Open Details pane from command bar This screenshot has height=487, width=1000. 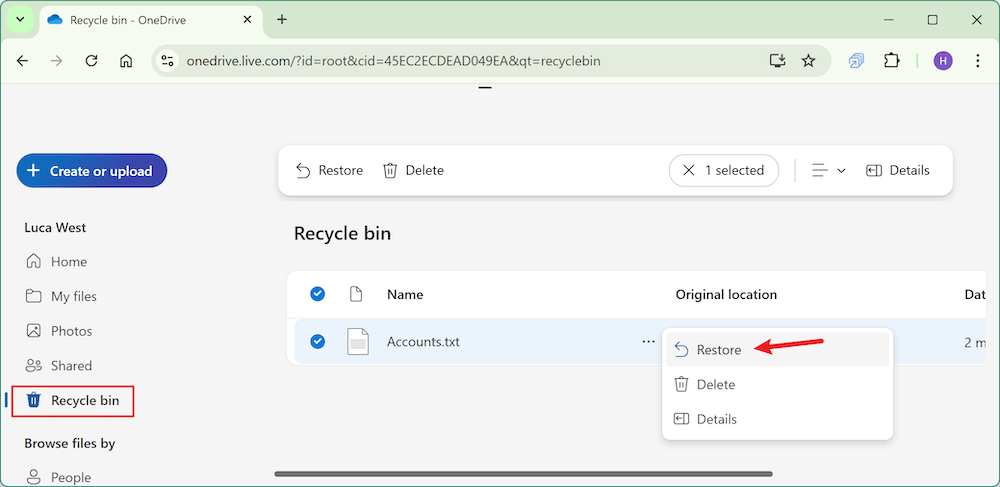click(x=898, y=170)
